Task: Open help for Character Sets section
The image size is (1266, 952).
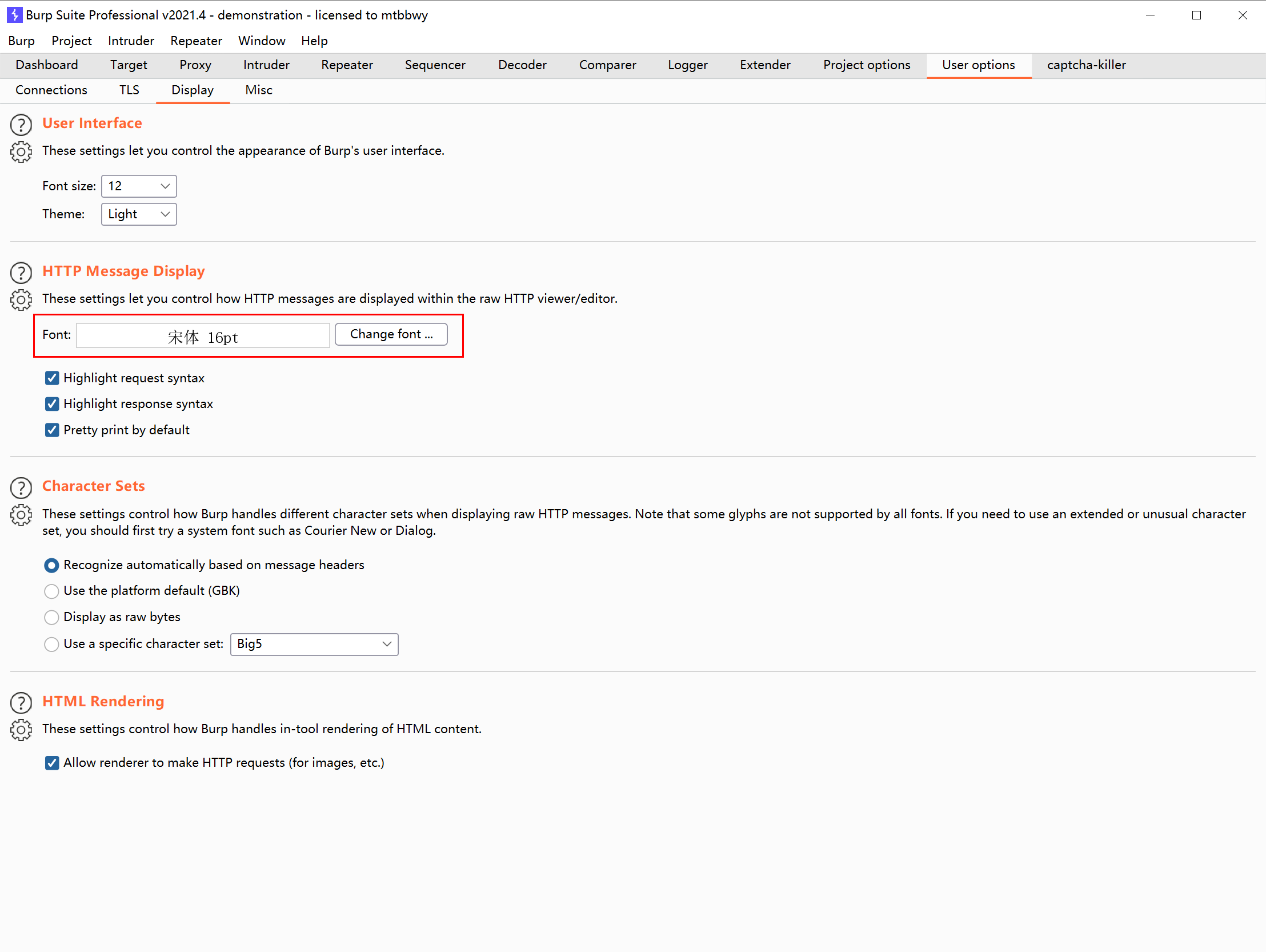Action: pos(21,488)
